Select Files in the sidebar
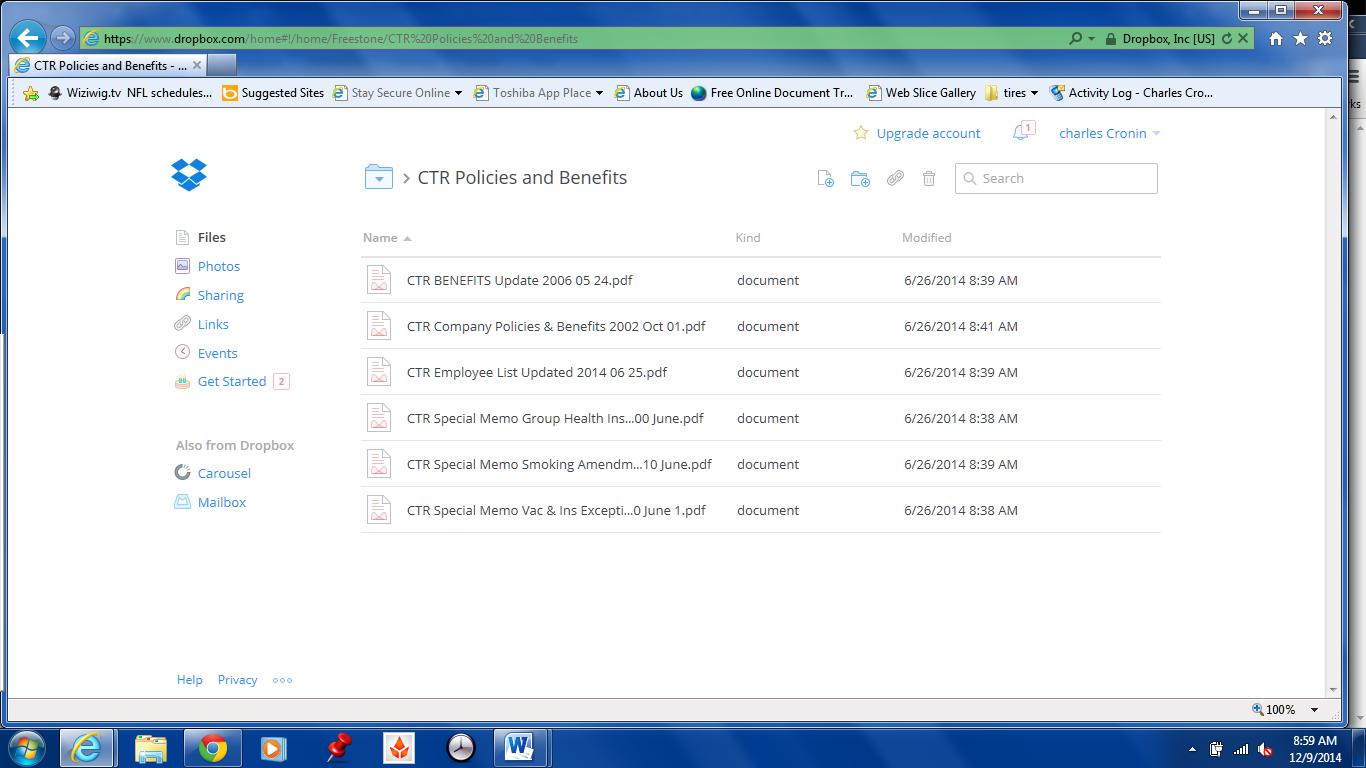This screenshot has height=768, width=1366. tap(211, 237)
